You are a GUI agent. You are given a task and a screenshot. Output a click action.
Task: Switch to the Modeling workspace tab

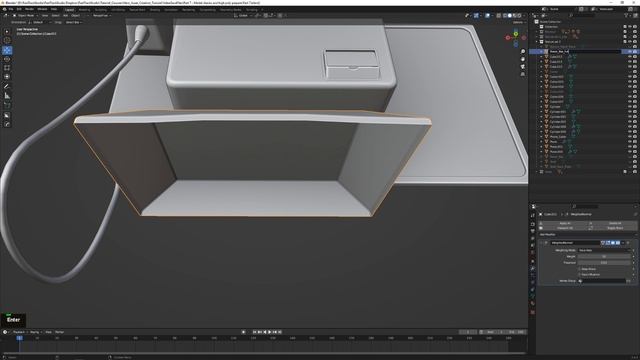click(x=84, y=9)
